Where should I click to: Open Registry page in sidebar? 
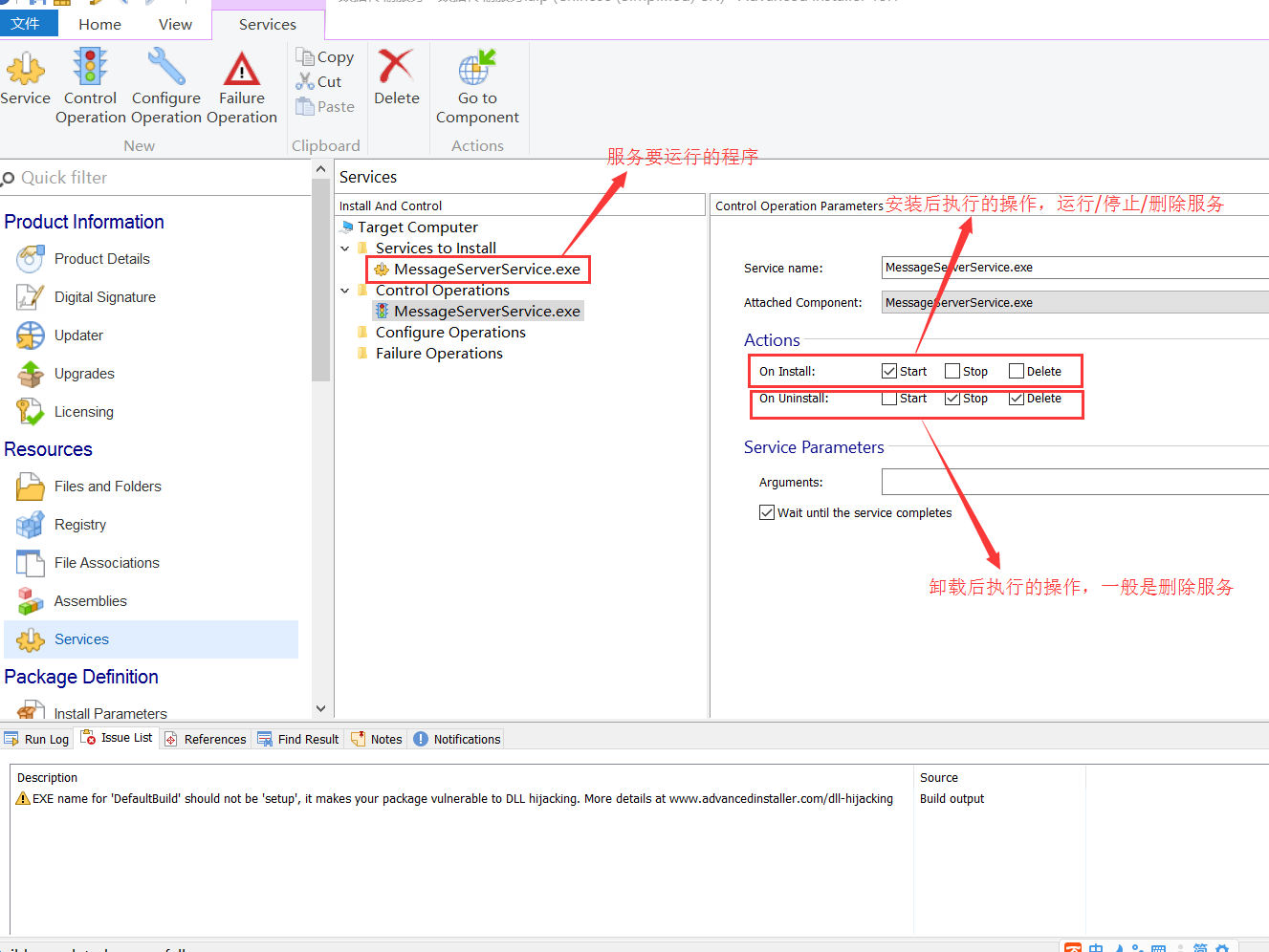80,525
